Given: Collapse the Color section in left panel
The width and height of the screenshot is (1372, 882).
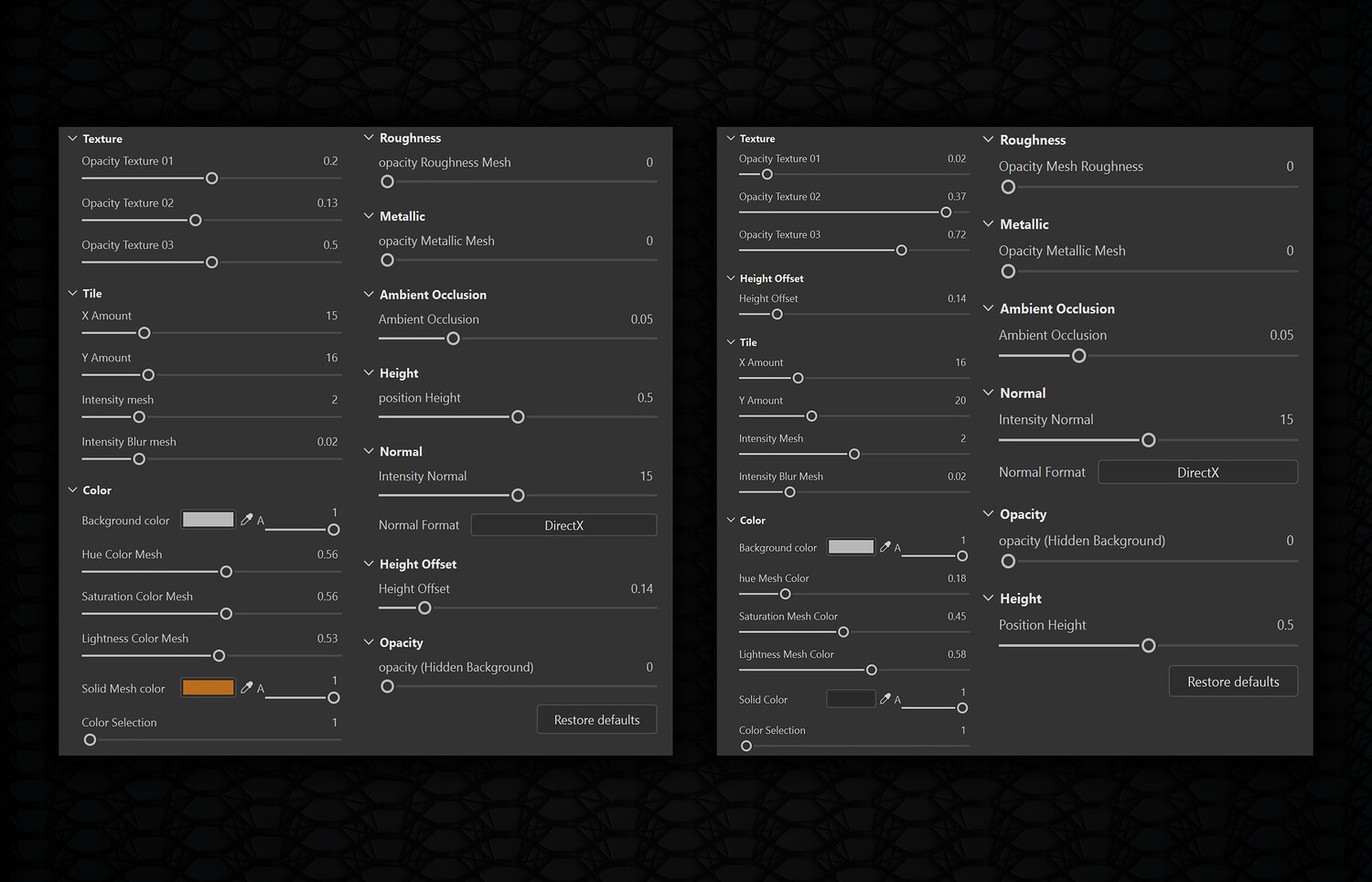Looking at the screenshot, I should [73, 490].
